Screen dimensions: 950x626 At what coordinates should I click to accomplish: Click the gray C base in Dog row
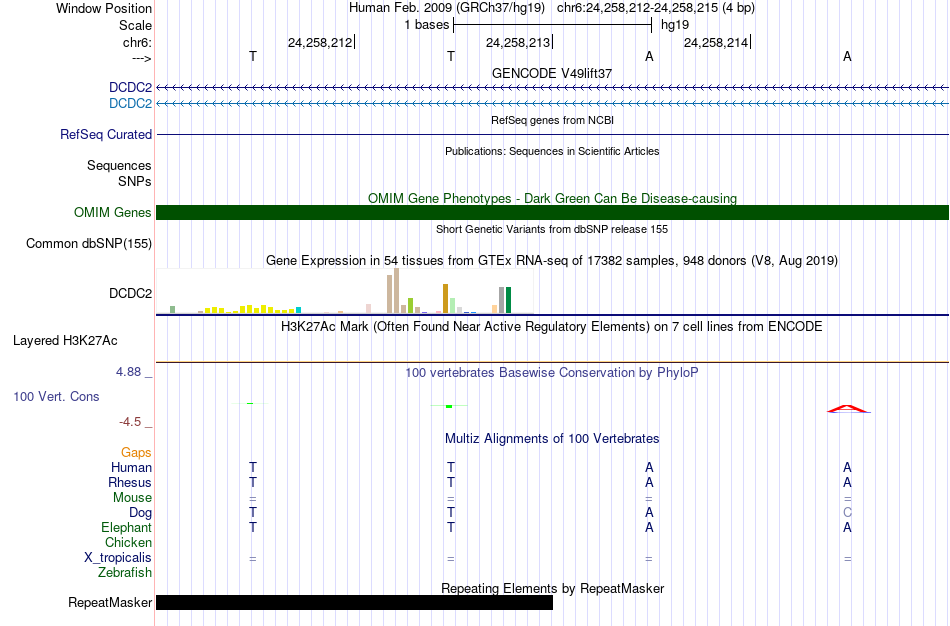click(848, 513)
